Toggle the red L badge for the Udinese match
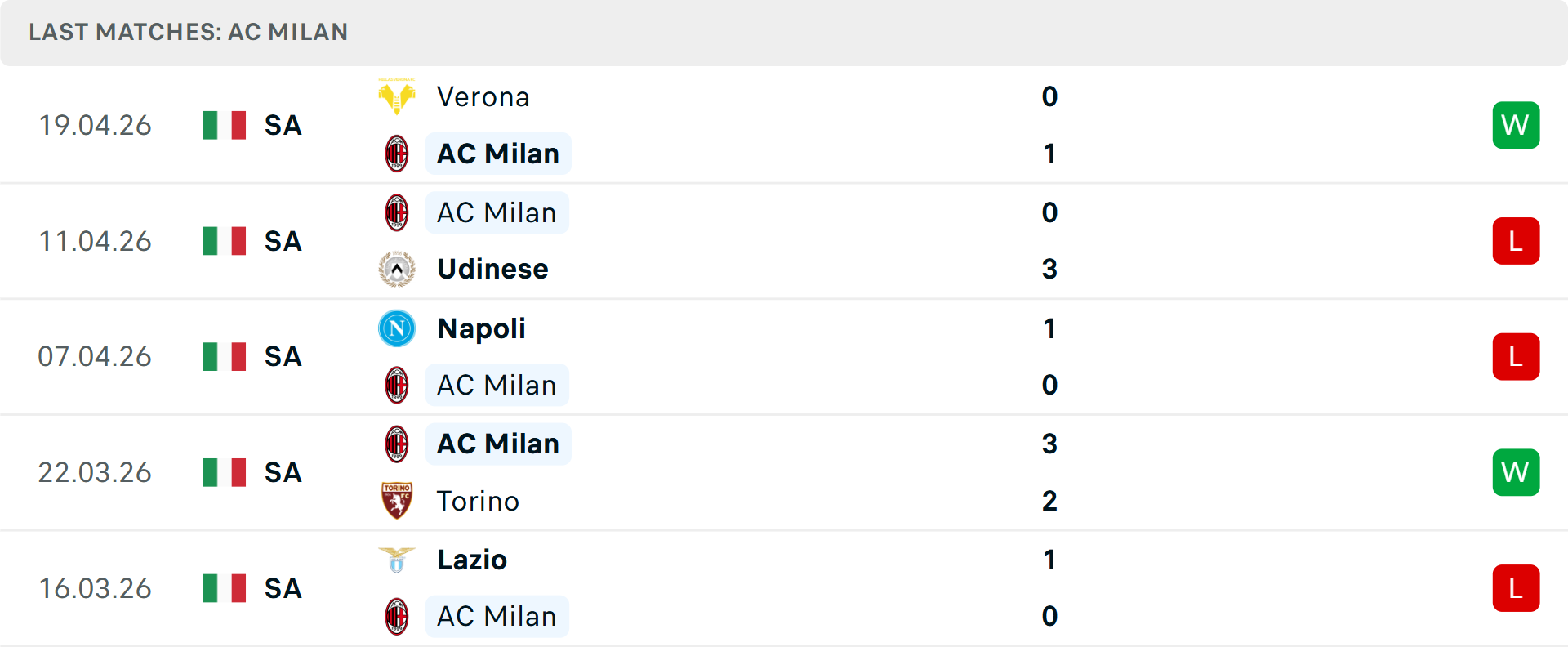 point(1516,241)
